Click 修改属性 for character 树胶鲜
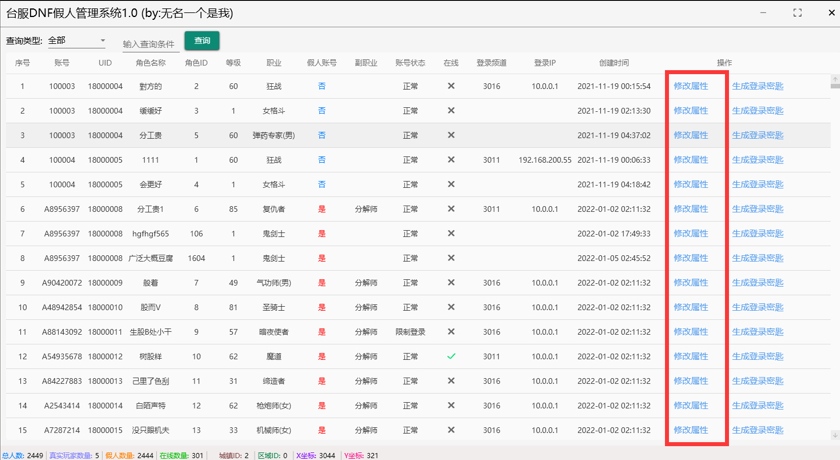840x460 pixels. coord(690,356)
